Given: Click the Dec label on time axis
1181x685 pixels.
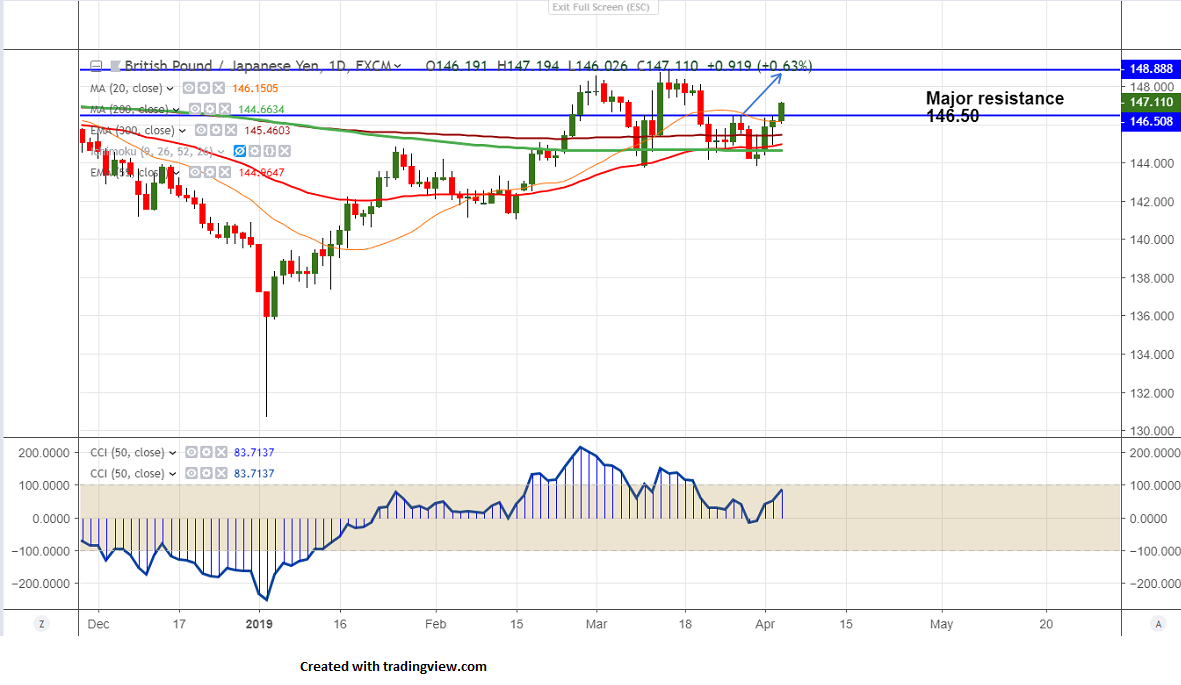Looking at the screenshot, I should tap(98, 624).
